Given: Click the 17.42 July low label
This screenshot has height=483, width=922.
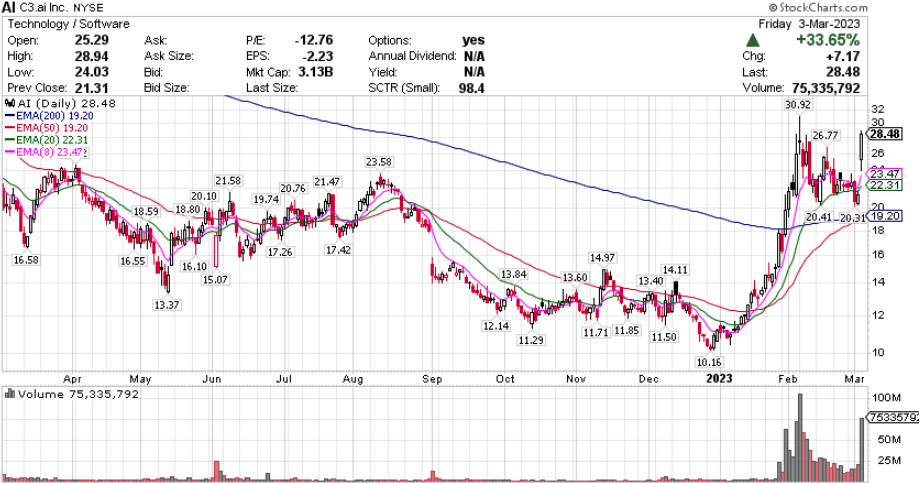Looking at the screenshot, I should [338, 250].
